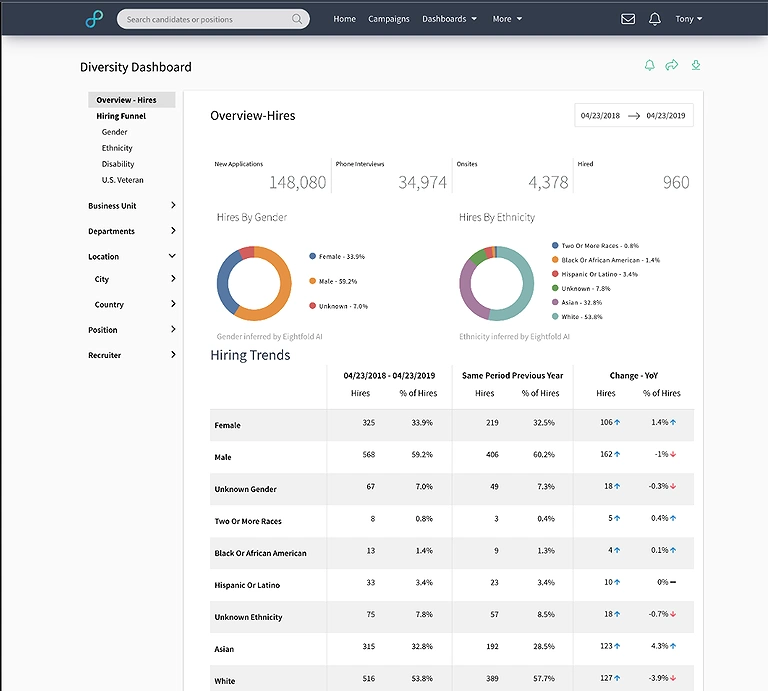The height and width of the screenshot is (691, 768).
Task: Click Unknown ethnicity green legend dot
Action: point(555,288)
